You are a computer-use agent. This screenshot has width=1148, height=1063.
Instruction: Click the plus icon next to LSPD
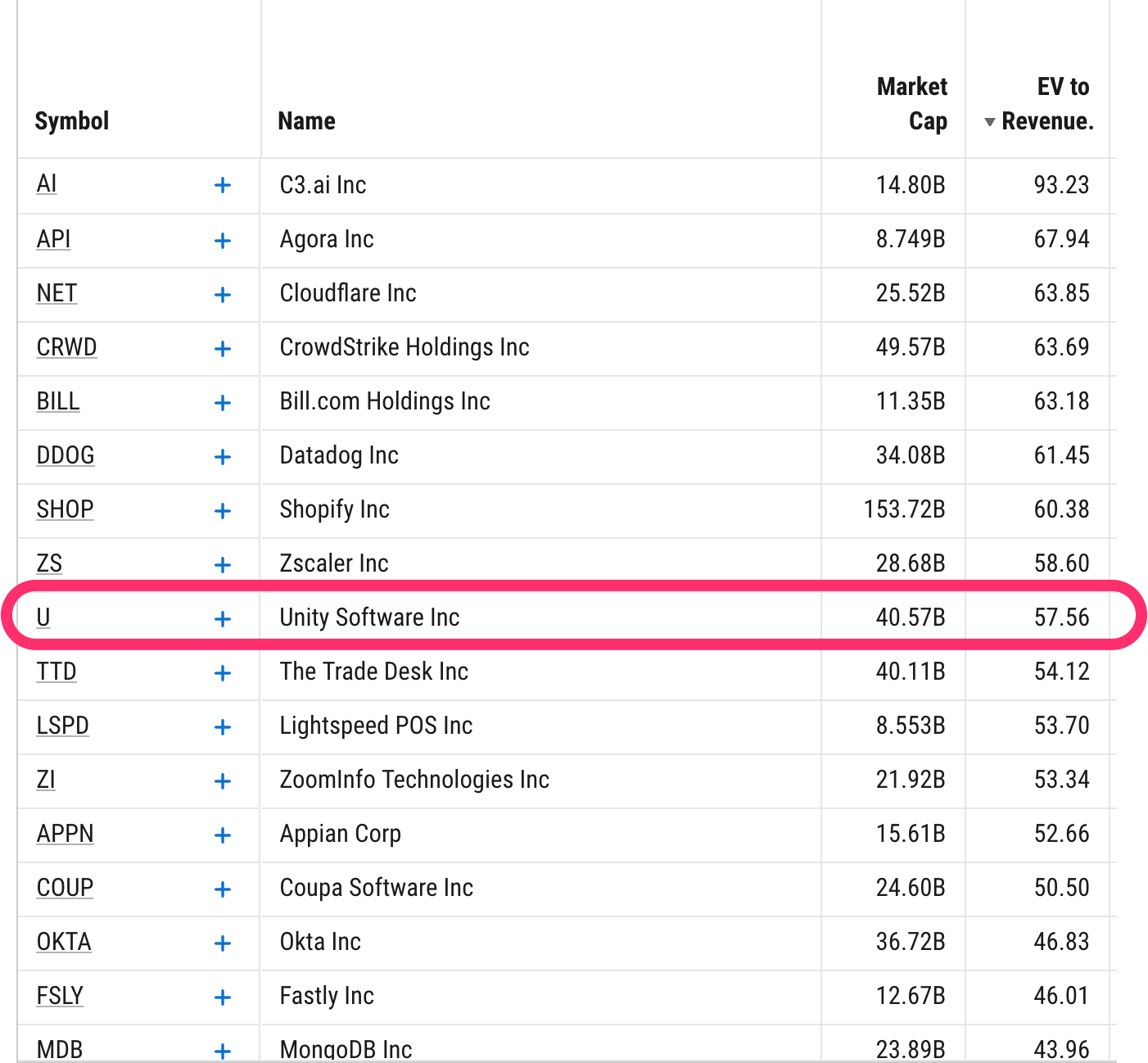tap(222, 727)
